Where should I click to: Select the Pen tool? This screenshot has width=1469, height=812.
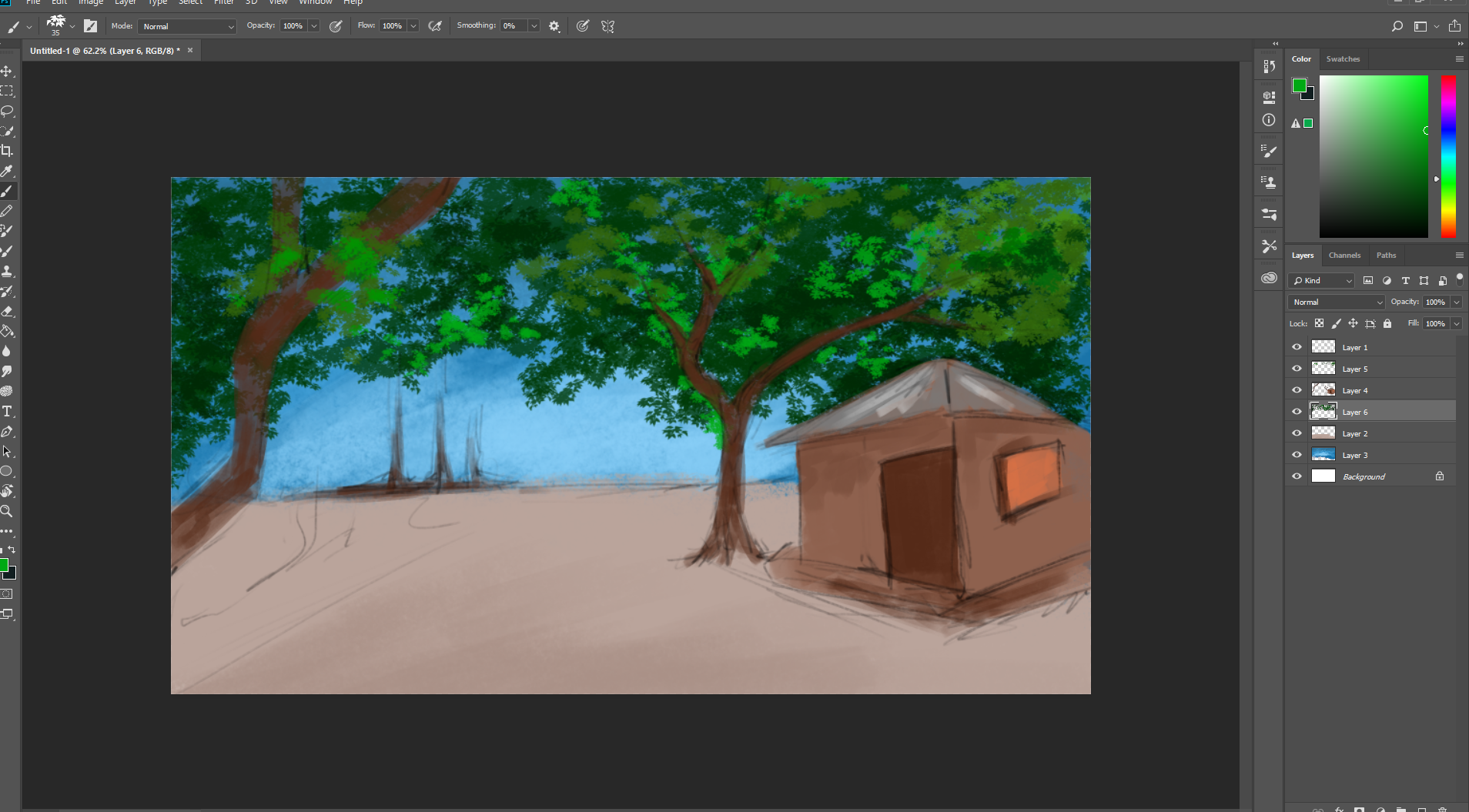click(7, 431)
